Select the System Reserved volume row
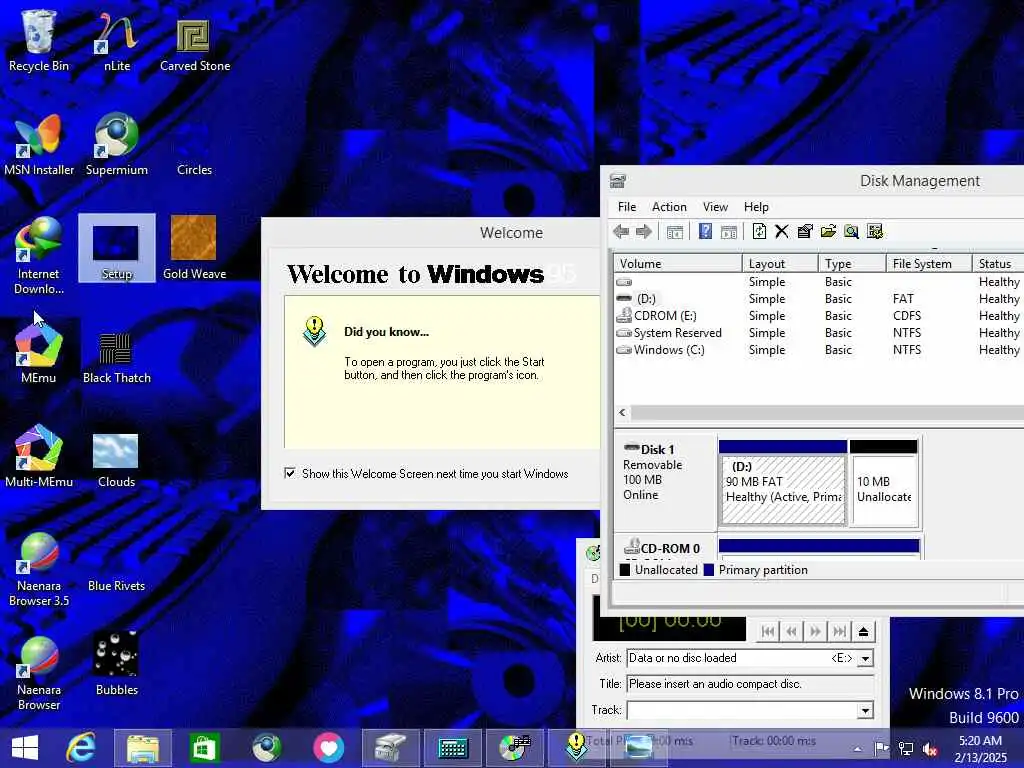This screenshot has height=768, width=1024. tap(819, 333)
